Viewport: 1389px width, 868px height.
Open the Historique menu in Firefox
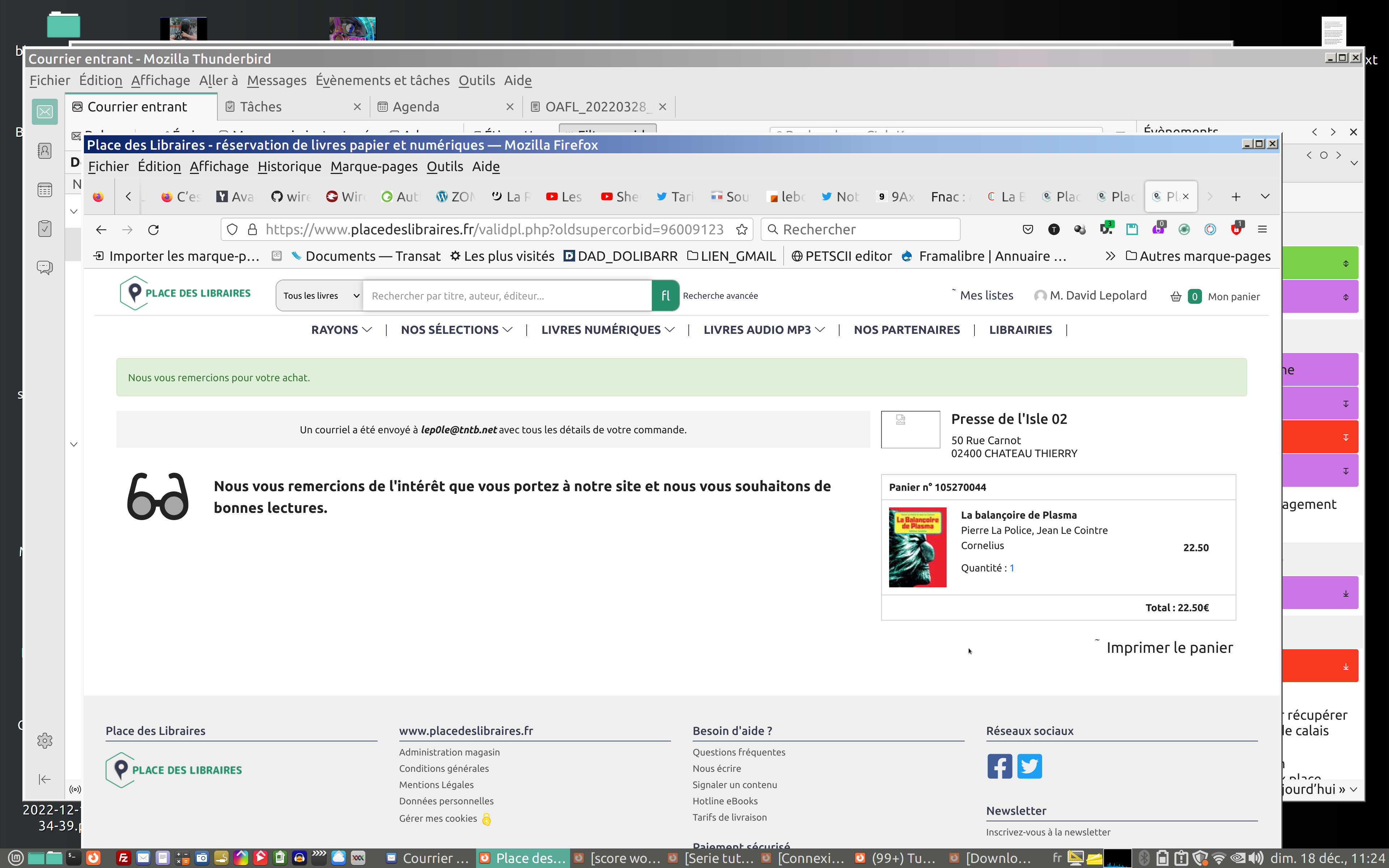(x=289, y=166)
